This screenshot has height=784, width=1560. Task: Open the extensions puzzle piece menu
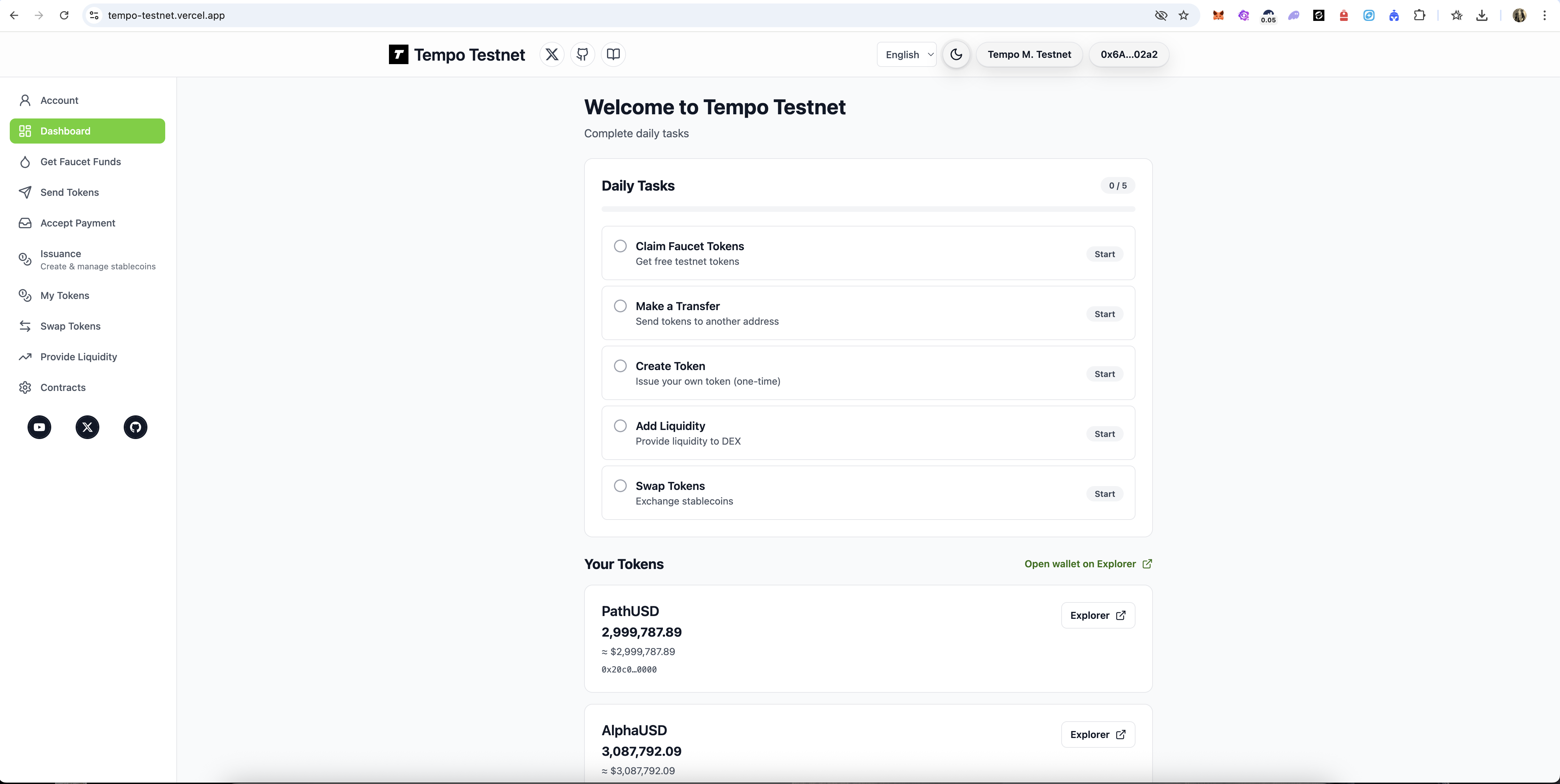[1419, 16]
